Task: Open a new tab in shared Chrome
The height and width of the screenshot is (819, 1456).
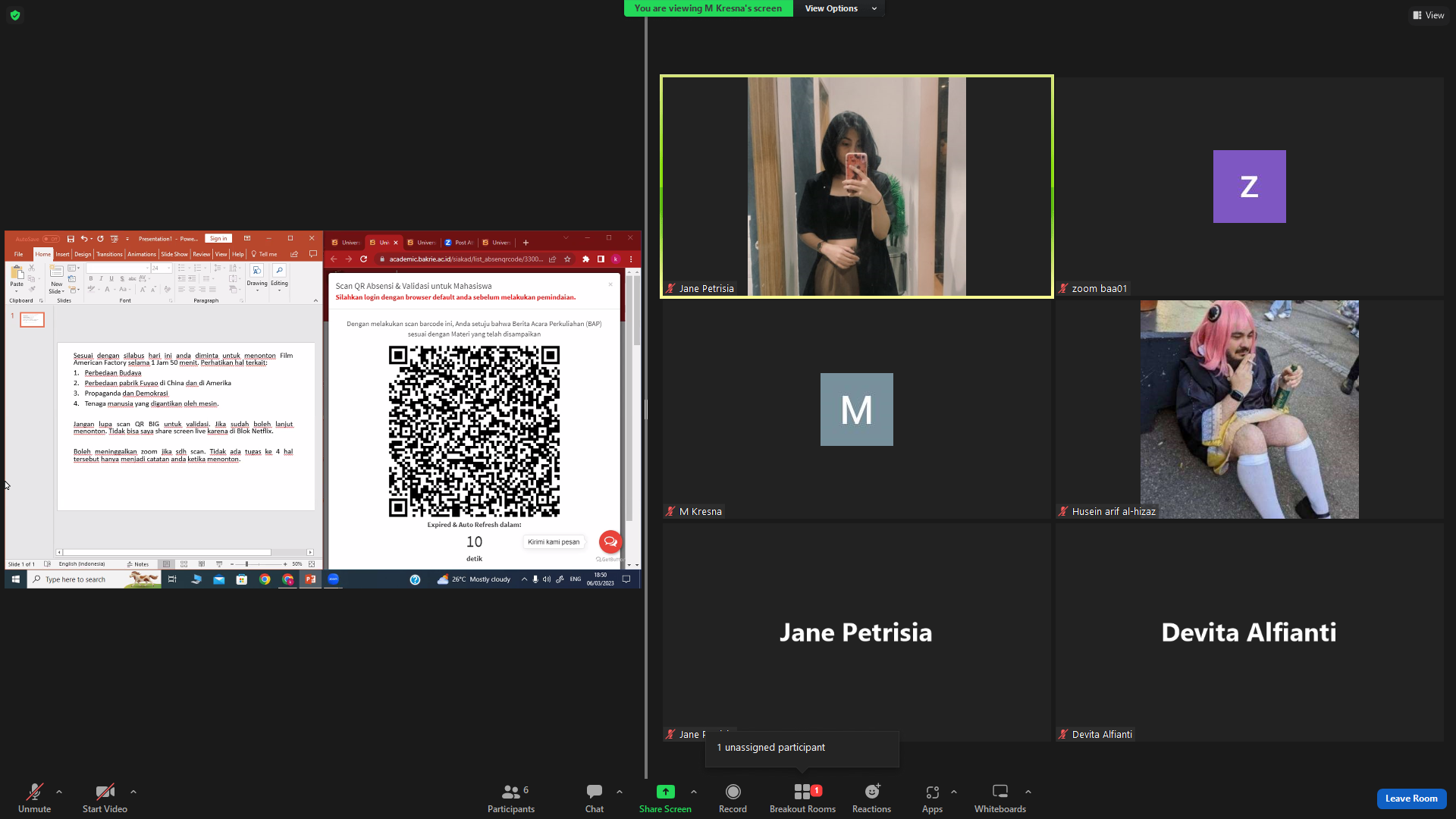Action: click(x=526, y=243)
